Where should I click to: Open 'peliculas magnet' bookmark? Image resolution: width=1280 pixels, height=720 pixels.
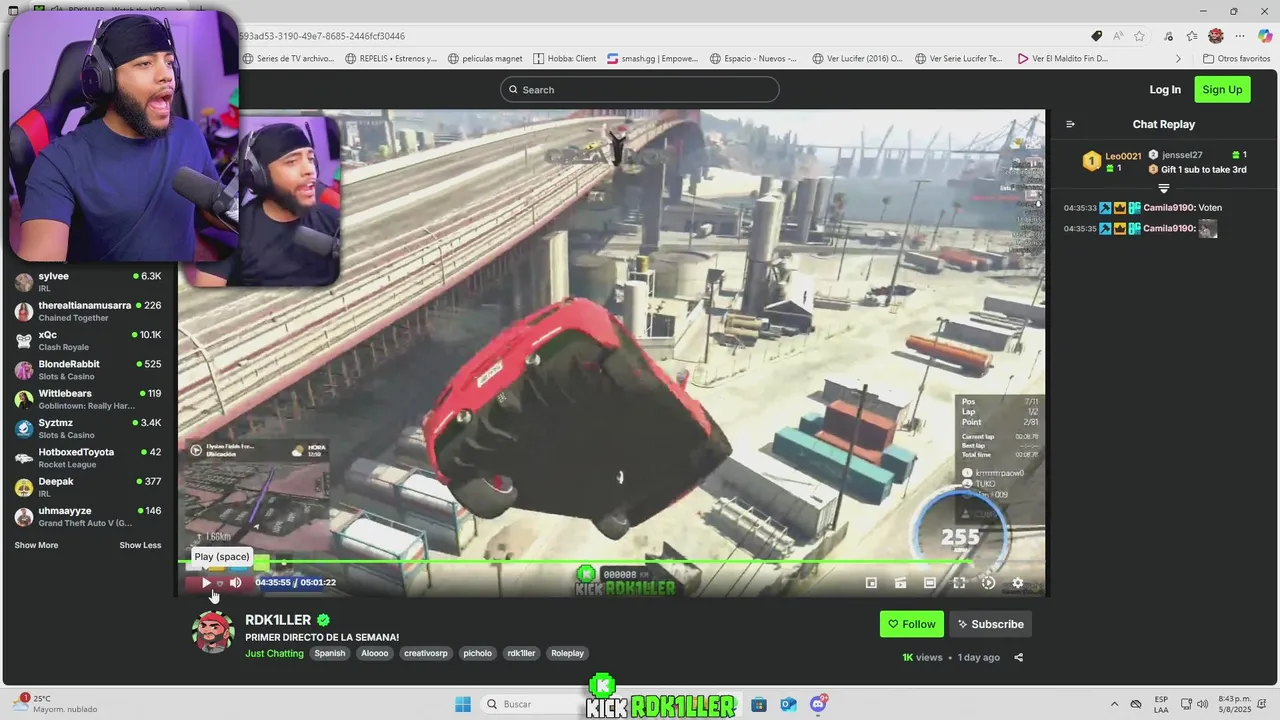tap(487, 59)
